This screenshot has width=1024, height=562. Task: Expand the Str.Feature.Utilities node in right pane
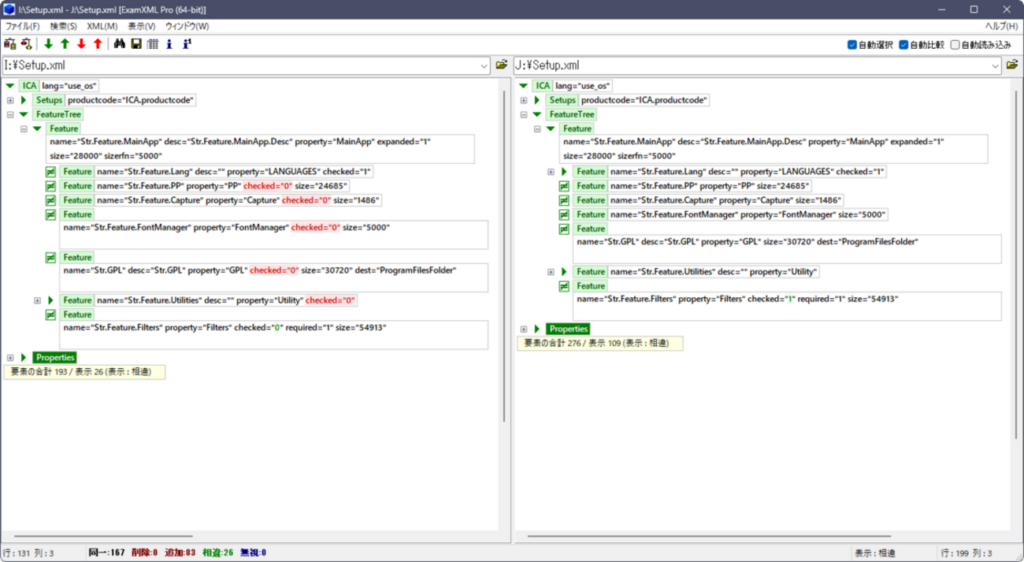point(551,272)
